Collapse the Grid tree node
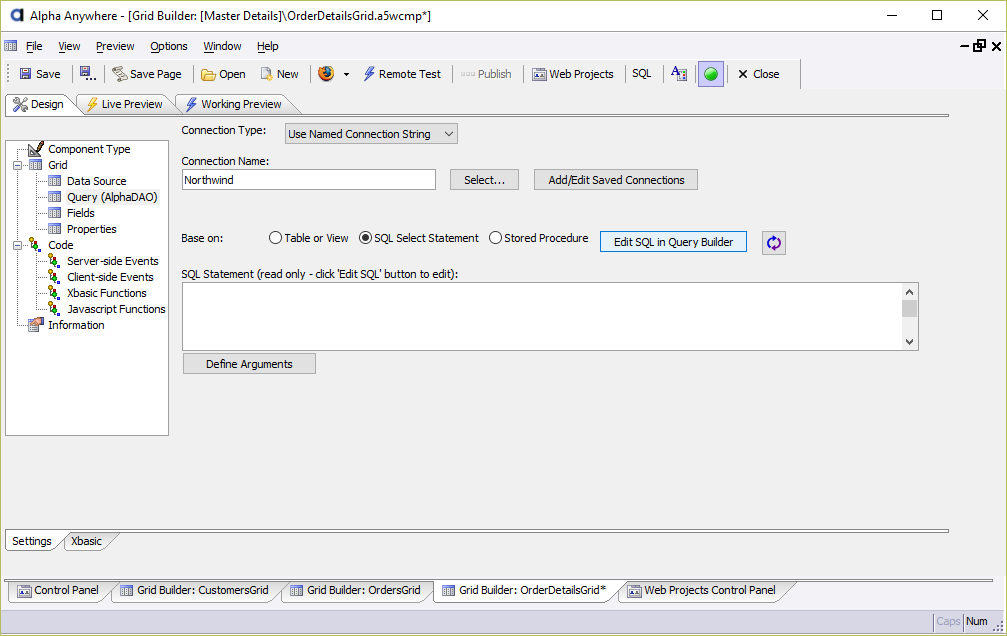 pyautogui.click(x=17, y=165)
